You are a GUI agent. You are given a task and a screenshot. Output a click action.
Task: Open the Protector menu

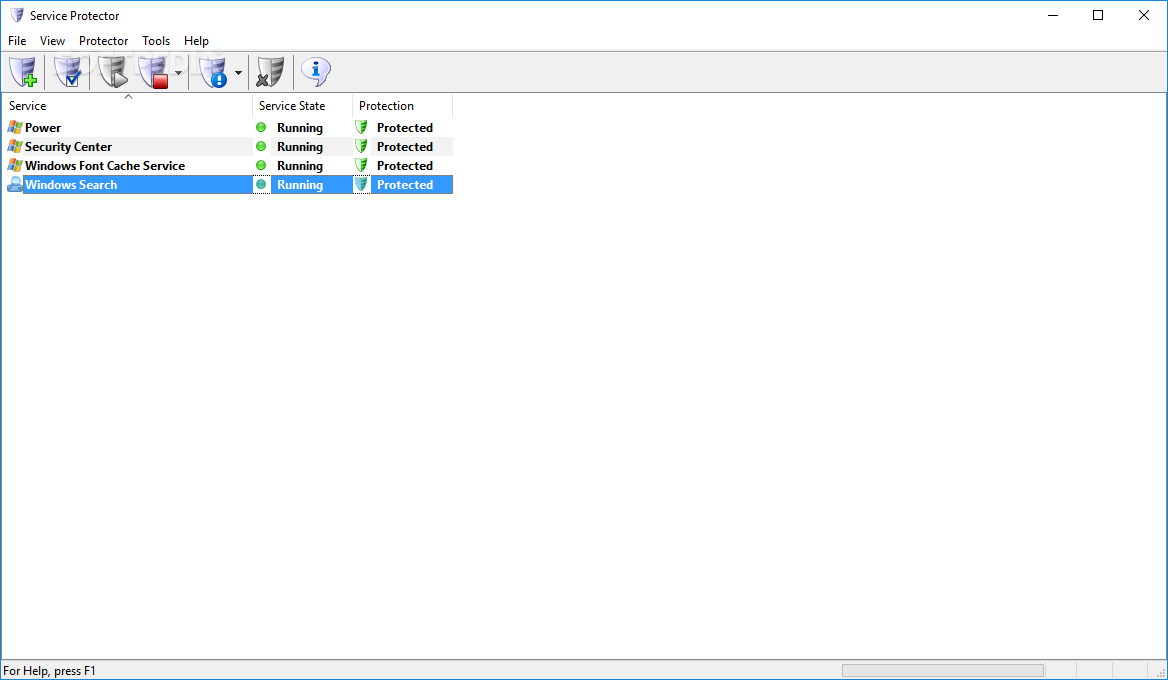(104, 41)
